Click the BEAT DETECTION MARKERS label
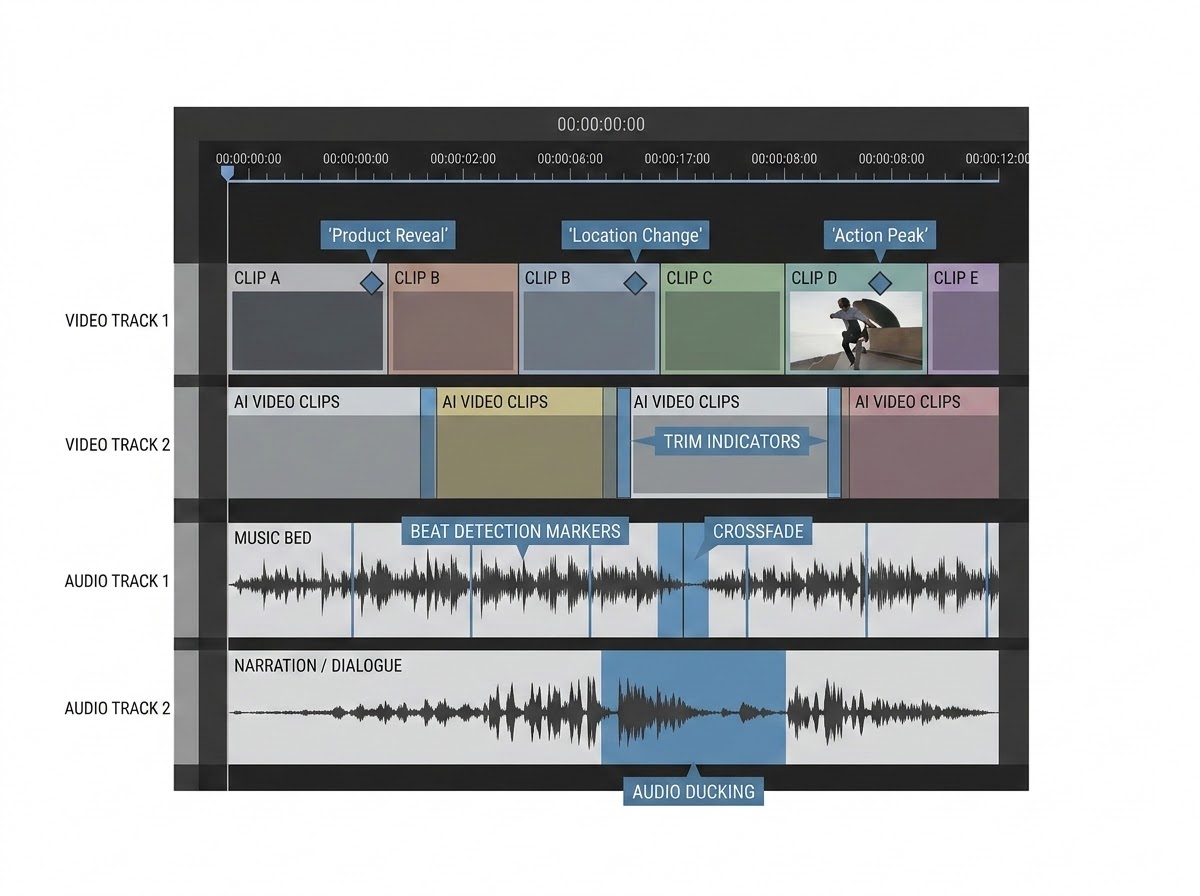Image resolution: width=1200 pixels, height=896 pixels. [x=515, y=531]
